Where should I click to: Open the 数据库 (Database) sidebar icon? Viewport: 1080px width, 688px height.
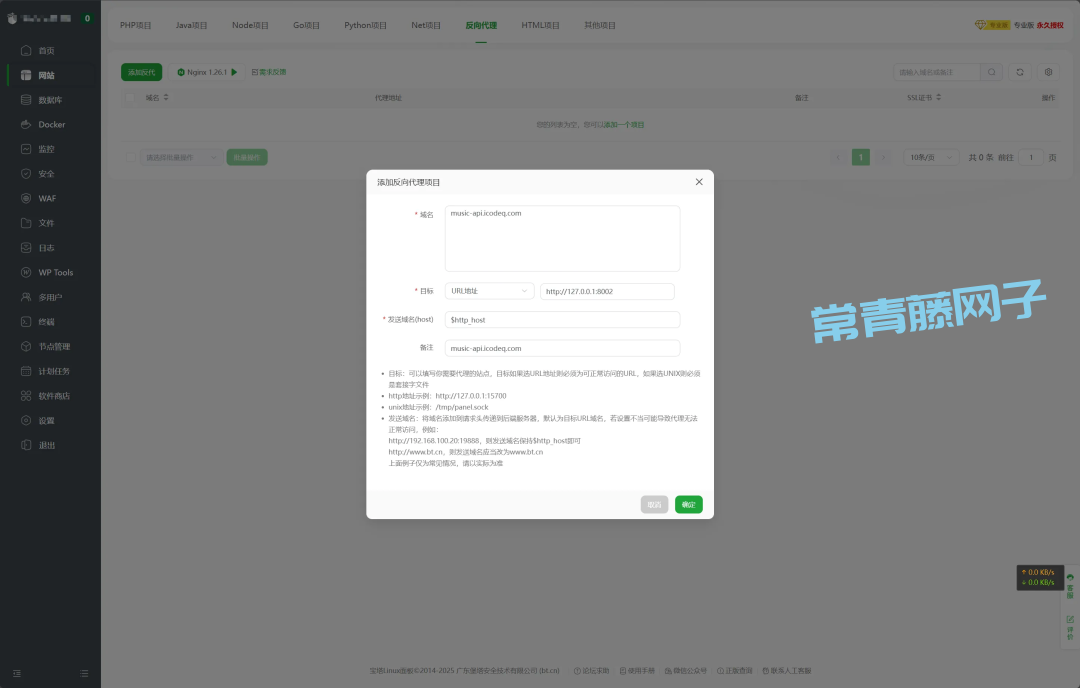tap(27, 100)
